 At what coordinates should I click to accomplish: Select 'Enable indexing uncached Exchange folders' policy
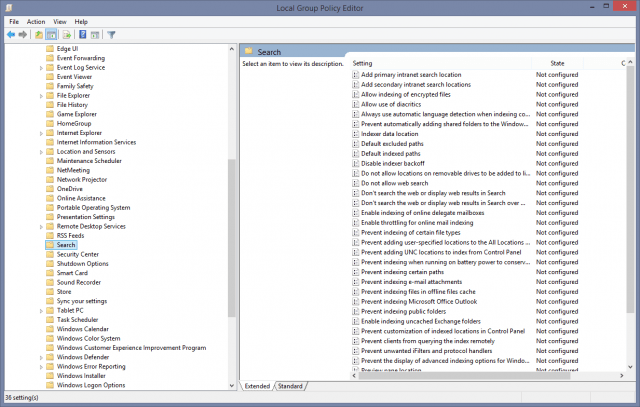tap(421, 321)
